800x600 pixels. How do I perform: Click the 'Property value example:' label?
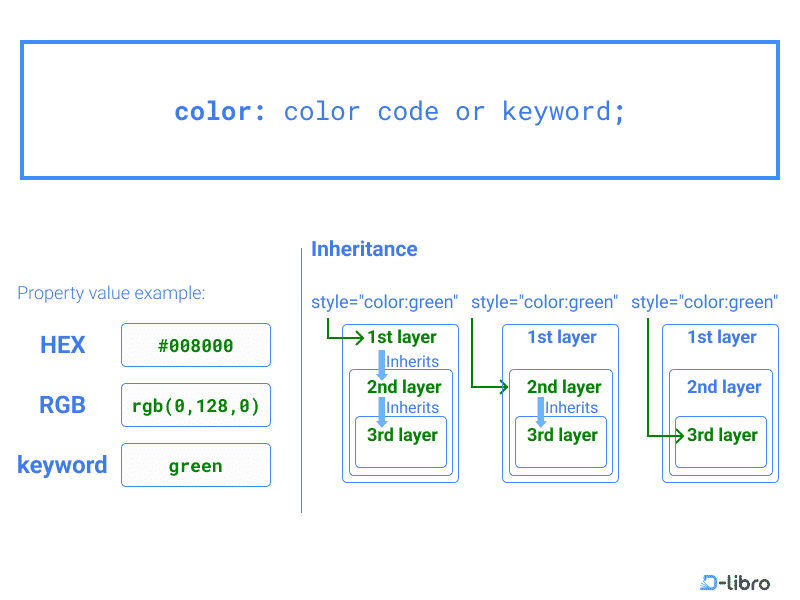[111, 293]
